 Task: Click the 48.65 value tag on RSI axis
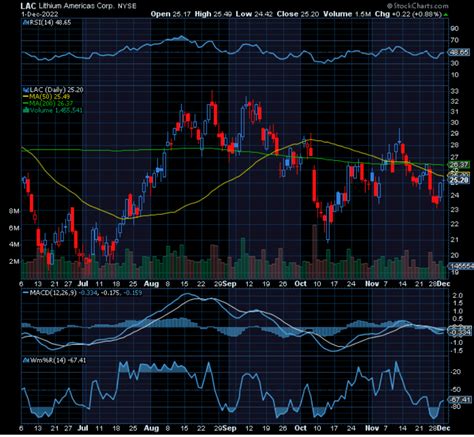pyautogui.click(x=459, y=52)
